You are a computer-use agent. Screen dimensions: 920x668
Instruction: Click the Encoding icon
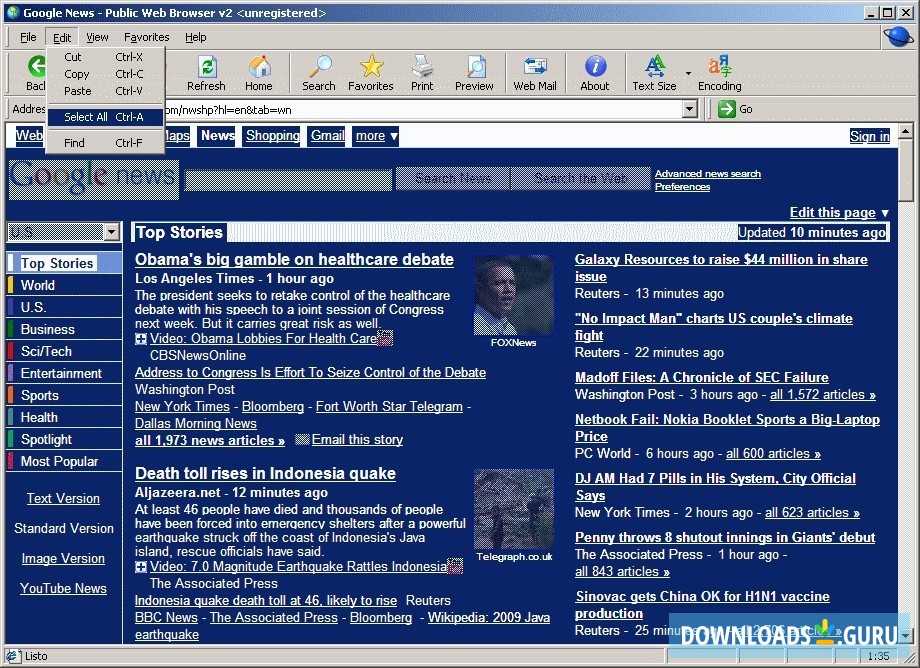click(719, 70)
